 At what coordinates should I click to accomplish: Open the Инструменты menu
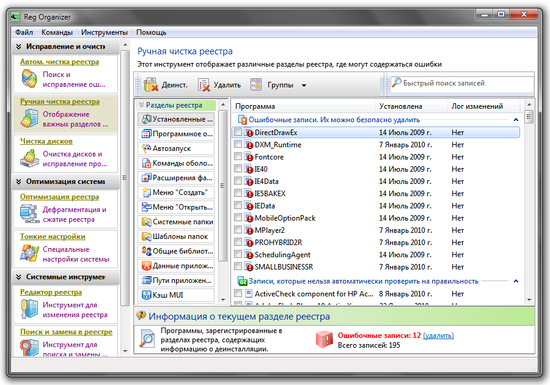(104, 32)
